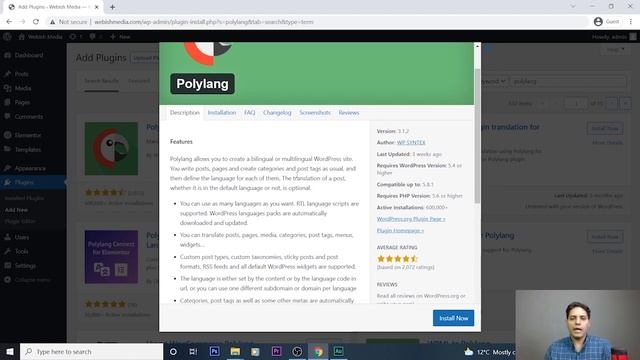Click Collapse menu in the sidebar
The image size is (640, 360).
point(33,280)
